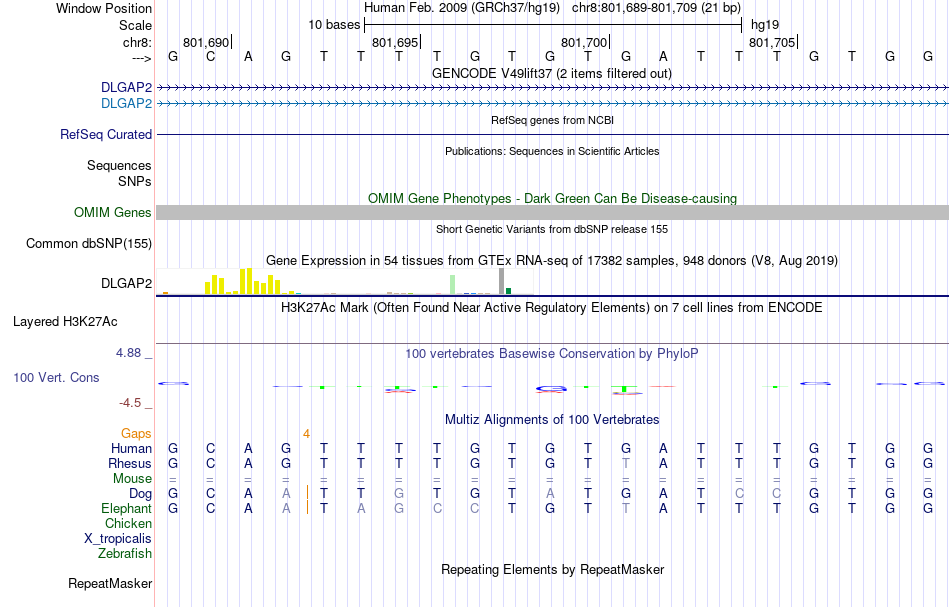Click Publications: Sequences in Scientific Articles title
The height and width of the screenshot is (607, 950).
(x=552, y=151)
